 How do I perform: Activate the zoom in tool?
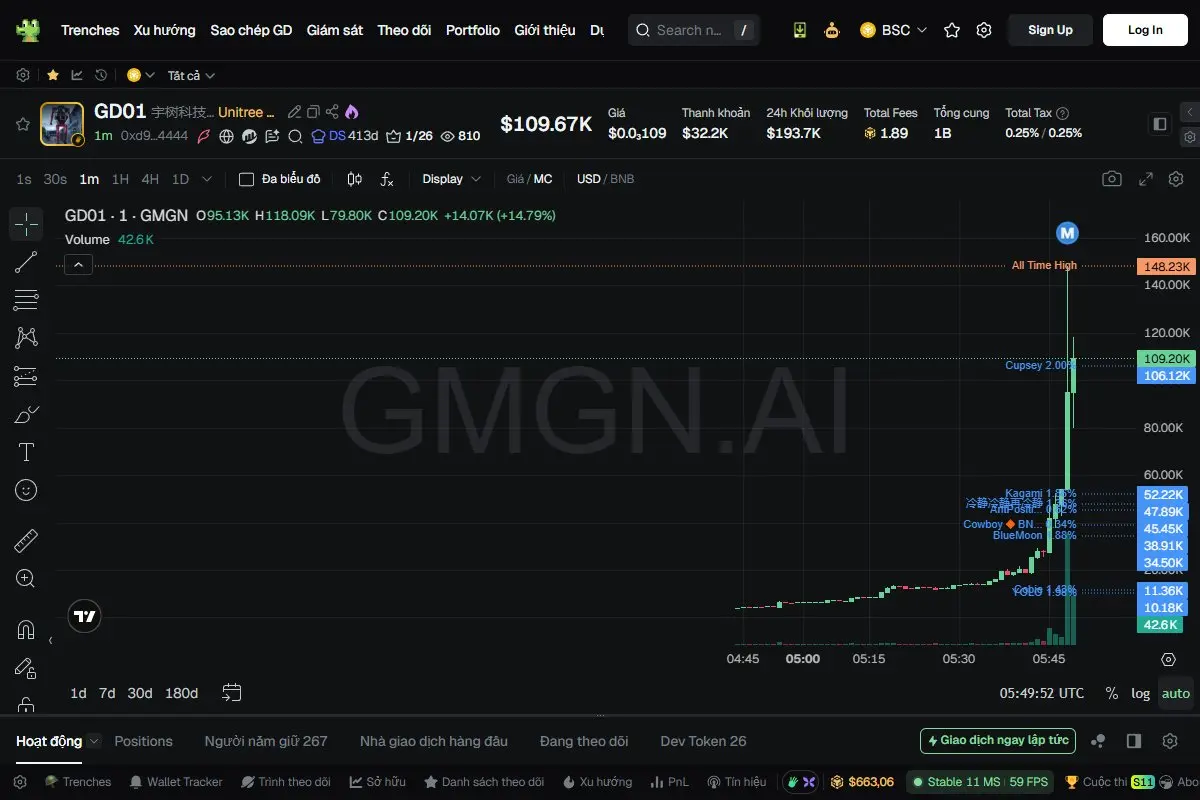coord(26,578)
